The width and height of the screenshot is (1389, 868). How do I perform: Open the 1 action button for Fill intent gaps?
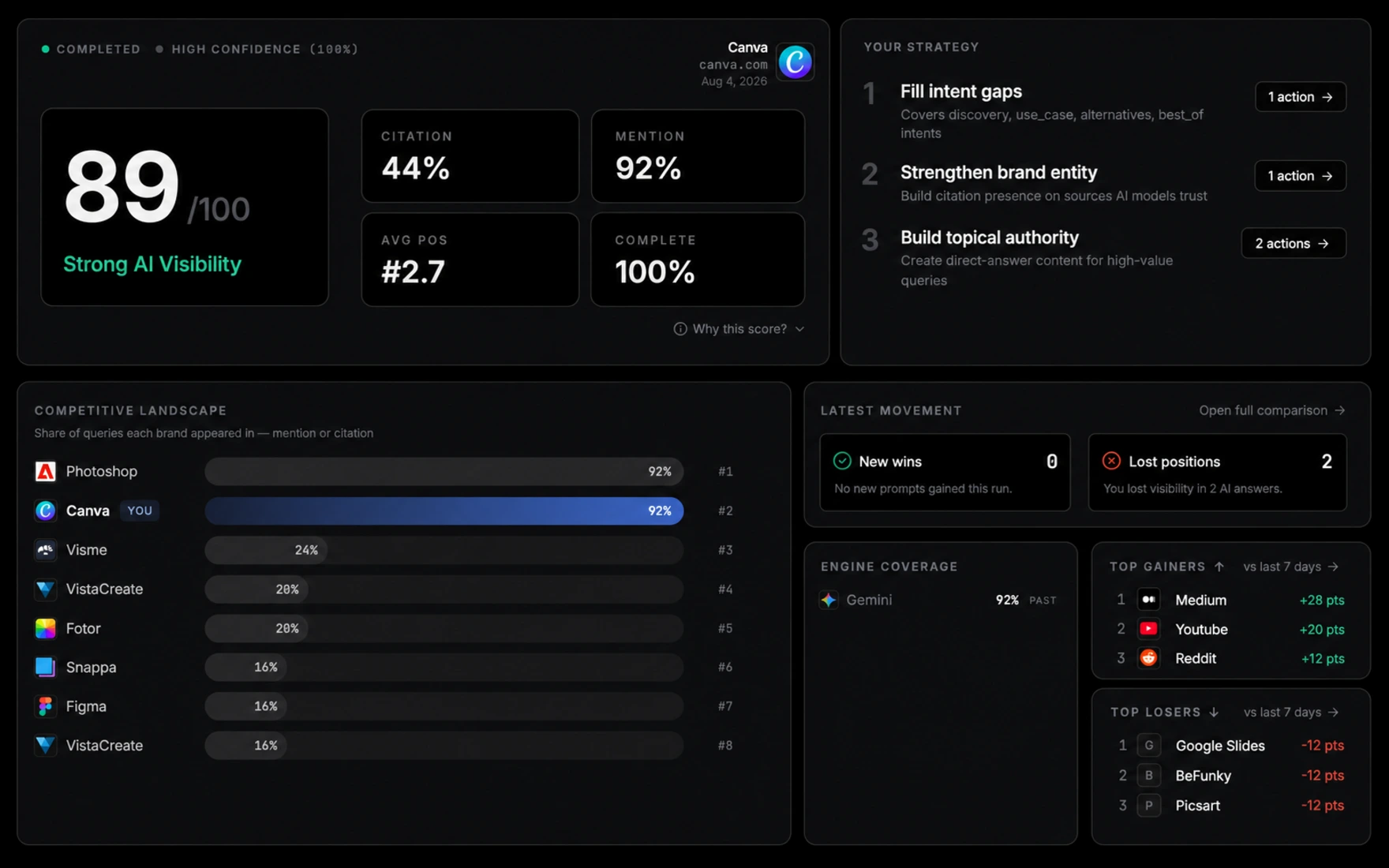[1301, 97]
